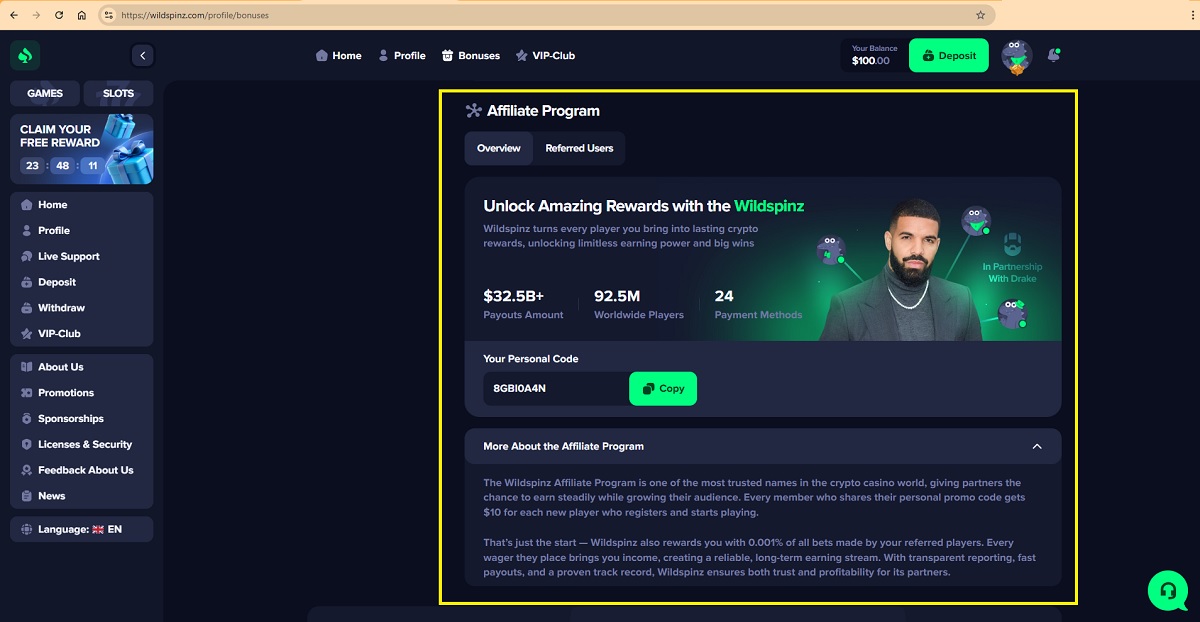1200x622 pixels.
Task: Click the personal code field
Action: point(556,388)
